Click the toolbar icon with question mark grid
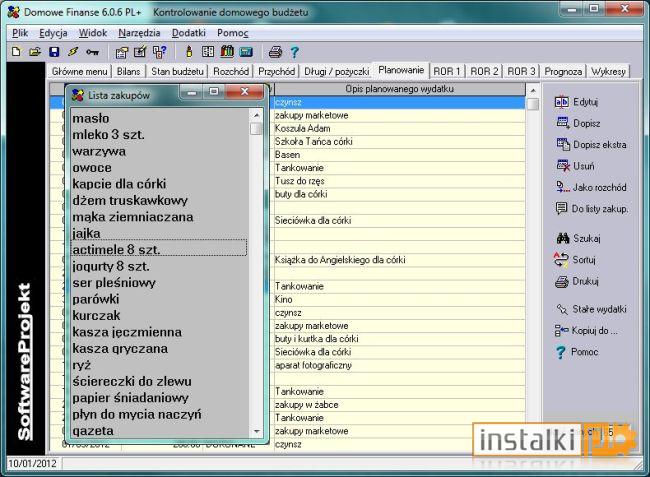The image size is (650, 477). point(159,52)
